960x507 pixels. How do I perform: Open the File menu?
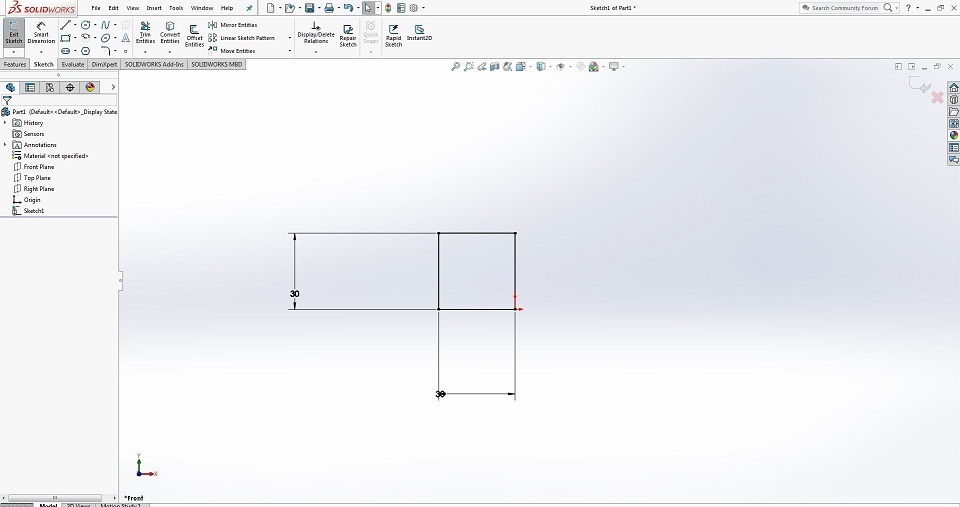(96, 8)
